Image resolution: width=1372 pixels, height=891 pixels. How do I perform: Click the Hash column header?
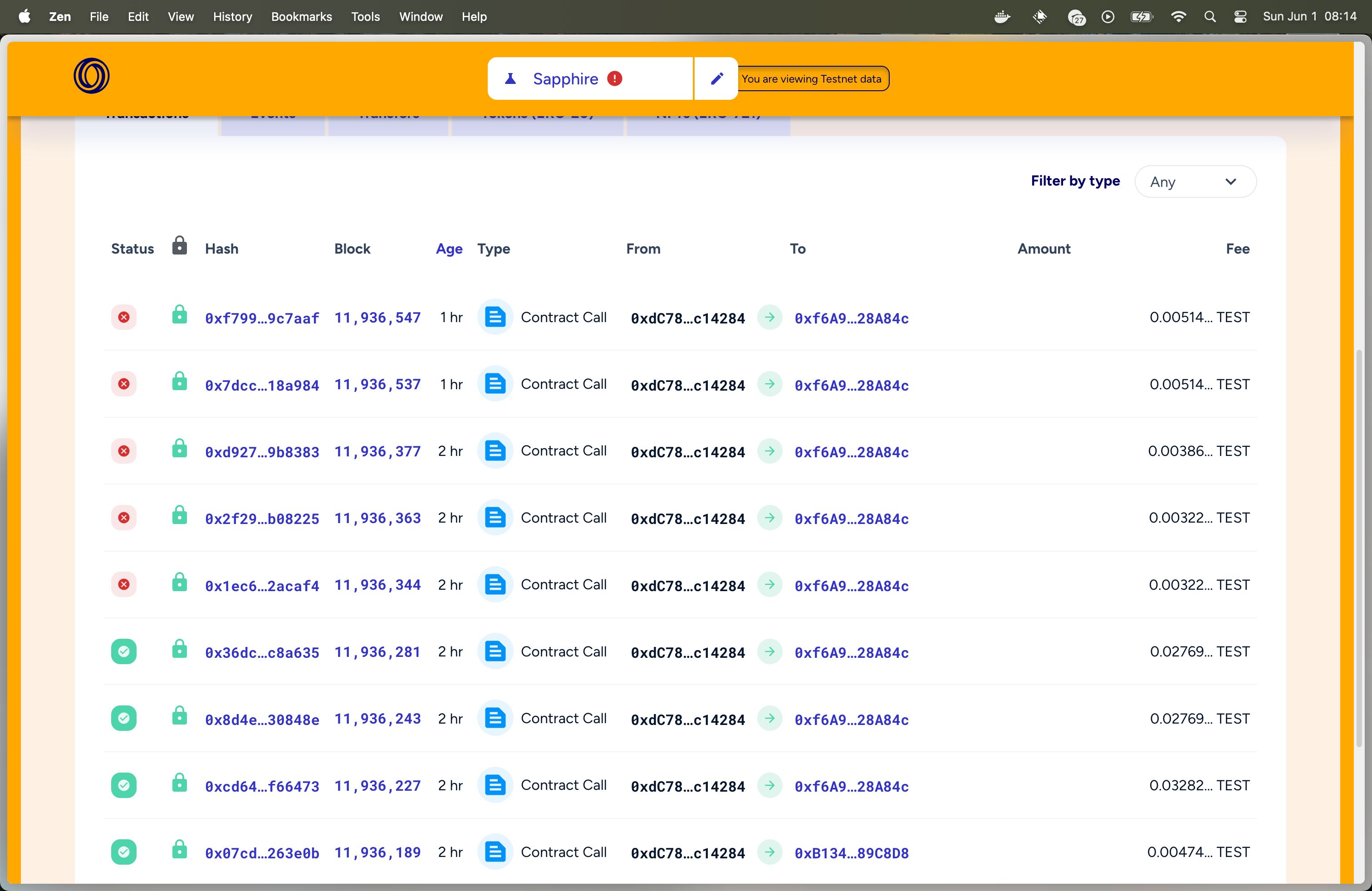pyautogui.click(x=221, y=249)
